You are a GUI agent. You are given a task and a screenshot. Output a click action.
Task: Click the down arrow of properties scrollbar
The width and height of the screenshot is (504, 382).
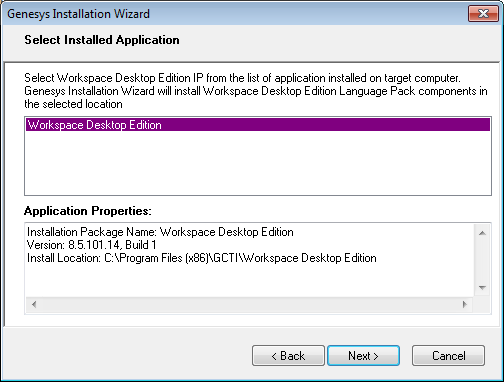click(482, 287)
